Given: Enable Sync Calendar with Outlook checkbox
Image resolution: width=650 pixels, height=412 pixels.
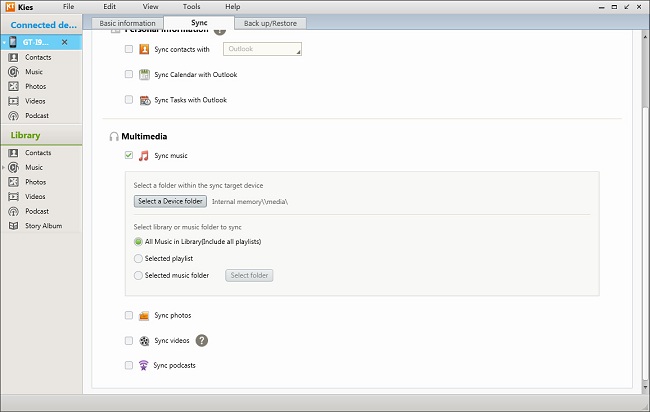Looking at the screenshot, I should [x=129, y=74].
